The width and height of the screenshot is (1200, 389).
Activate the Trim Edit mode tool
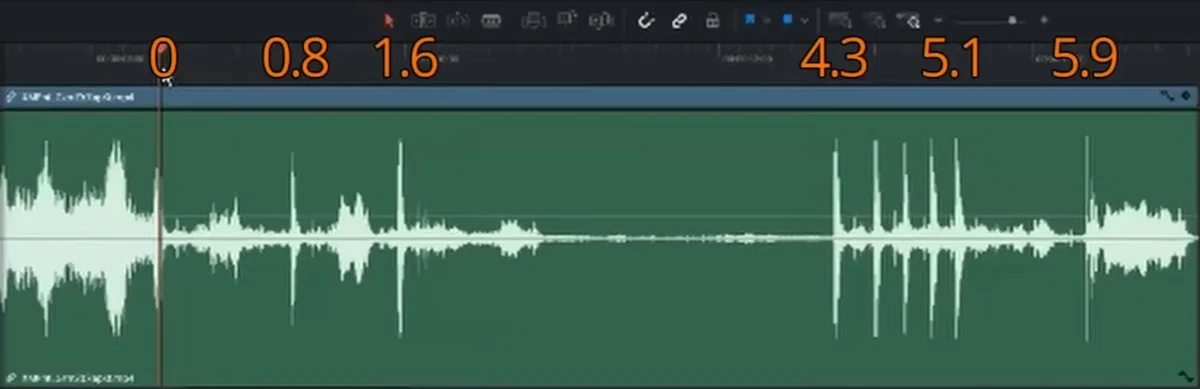coord(424,19)
